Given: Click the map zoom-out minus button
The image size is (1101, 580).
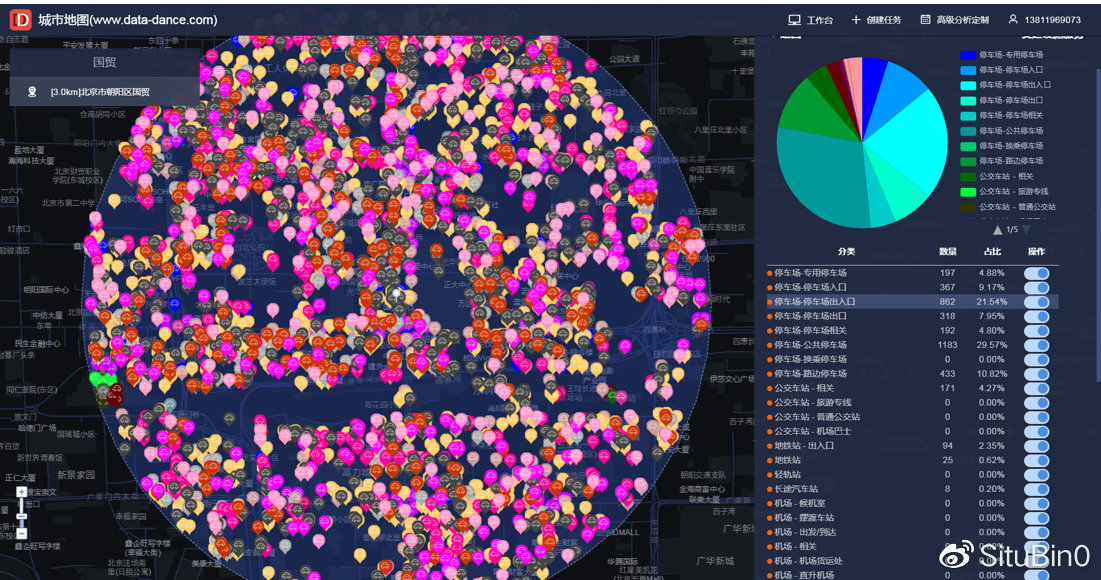Looking at the screenshot, I should point(22,534).
